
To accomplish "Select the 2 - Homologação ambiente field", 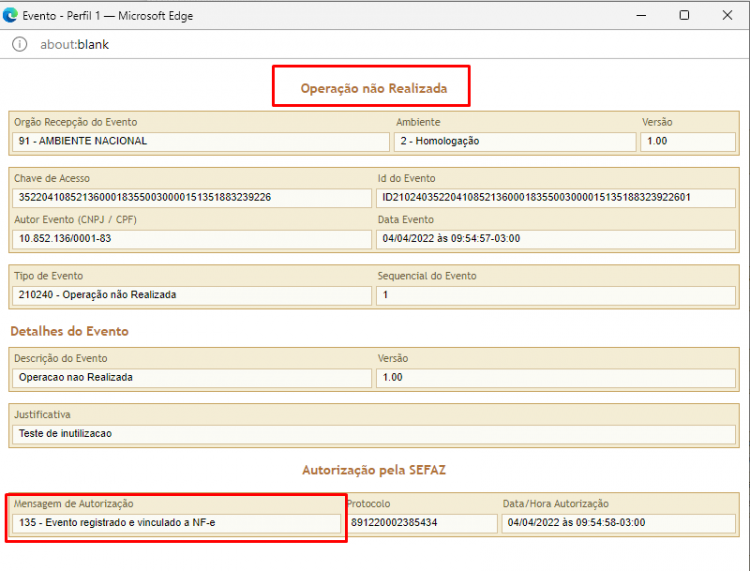I will coord(515,142).
